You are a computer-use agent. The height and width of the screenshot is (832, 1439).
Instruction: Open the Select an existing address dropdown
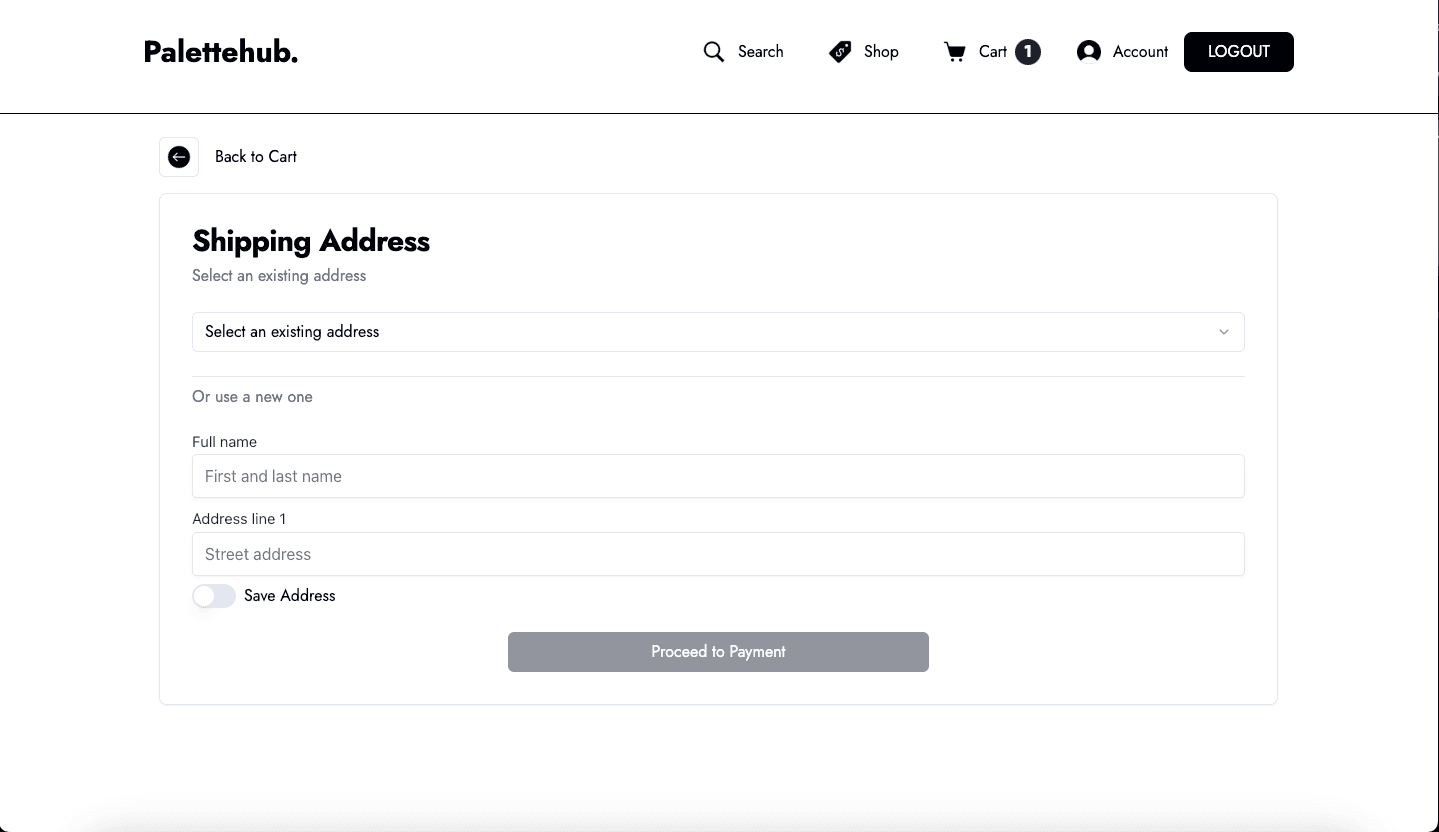[700, 332]
